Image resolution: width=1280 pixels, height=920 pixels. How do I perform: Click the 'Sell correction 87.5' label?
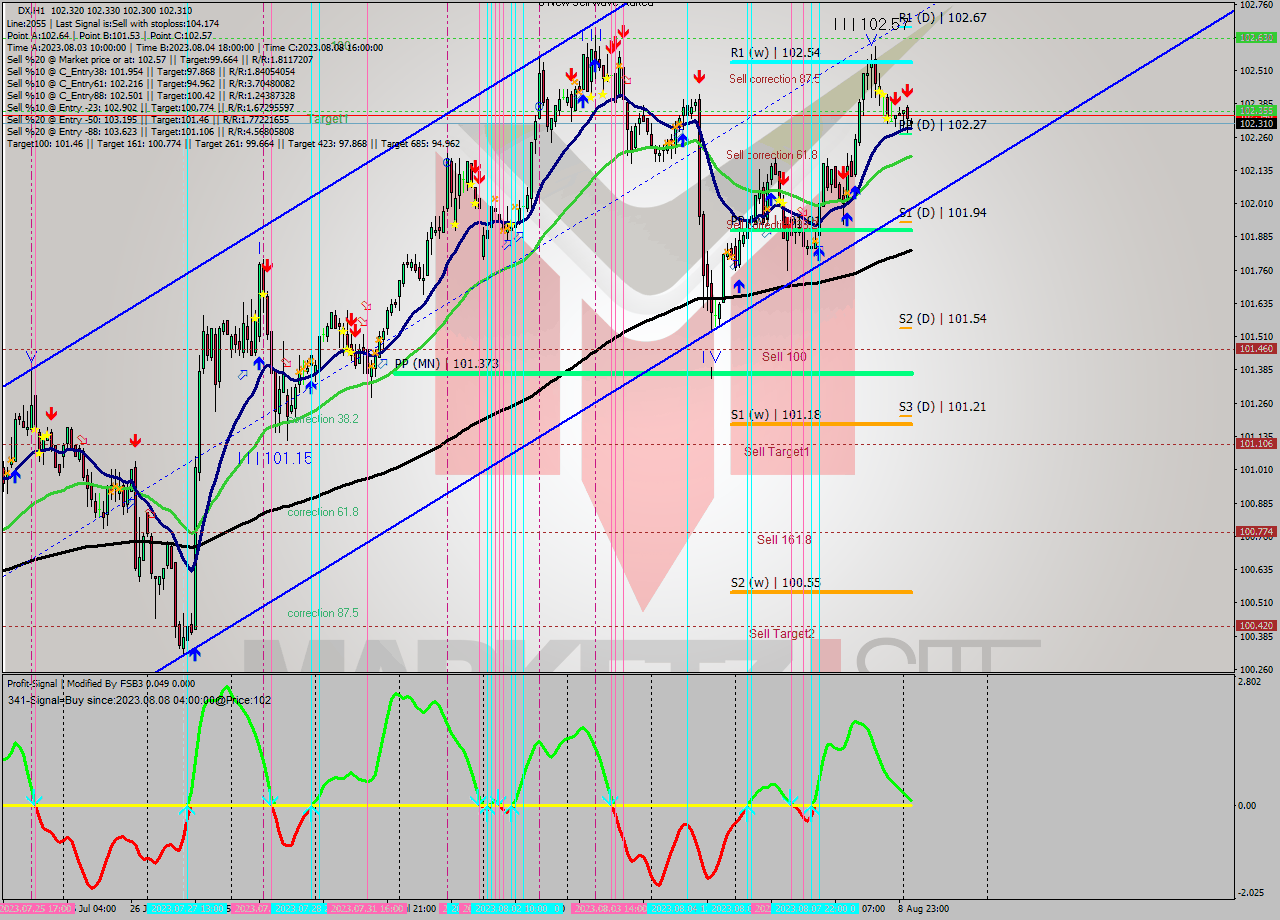click(x=774, y=79)
